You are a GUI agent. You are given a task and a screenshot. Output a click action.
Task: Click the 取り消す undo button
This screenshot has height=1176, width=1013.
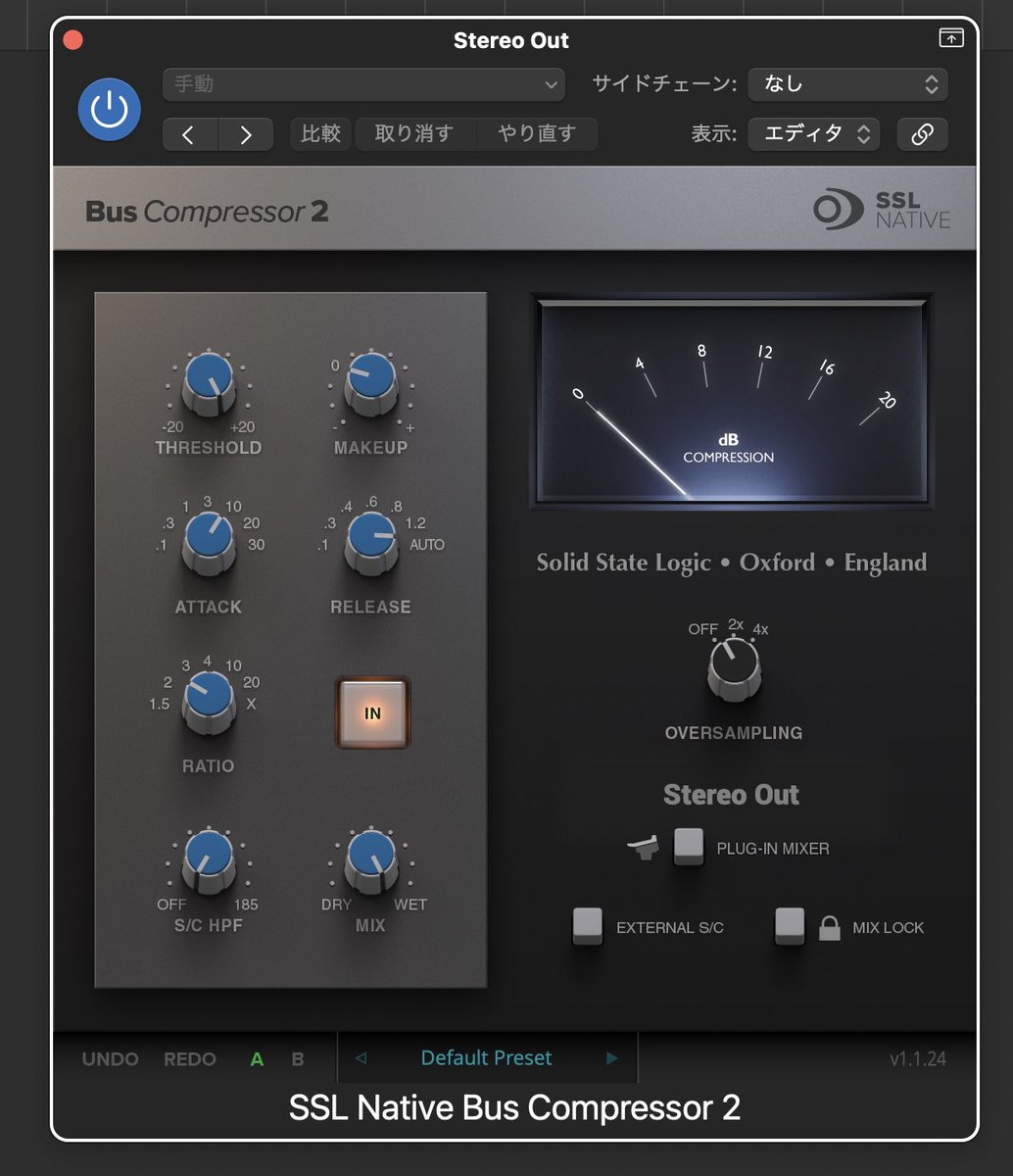(x=414, y=134)
